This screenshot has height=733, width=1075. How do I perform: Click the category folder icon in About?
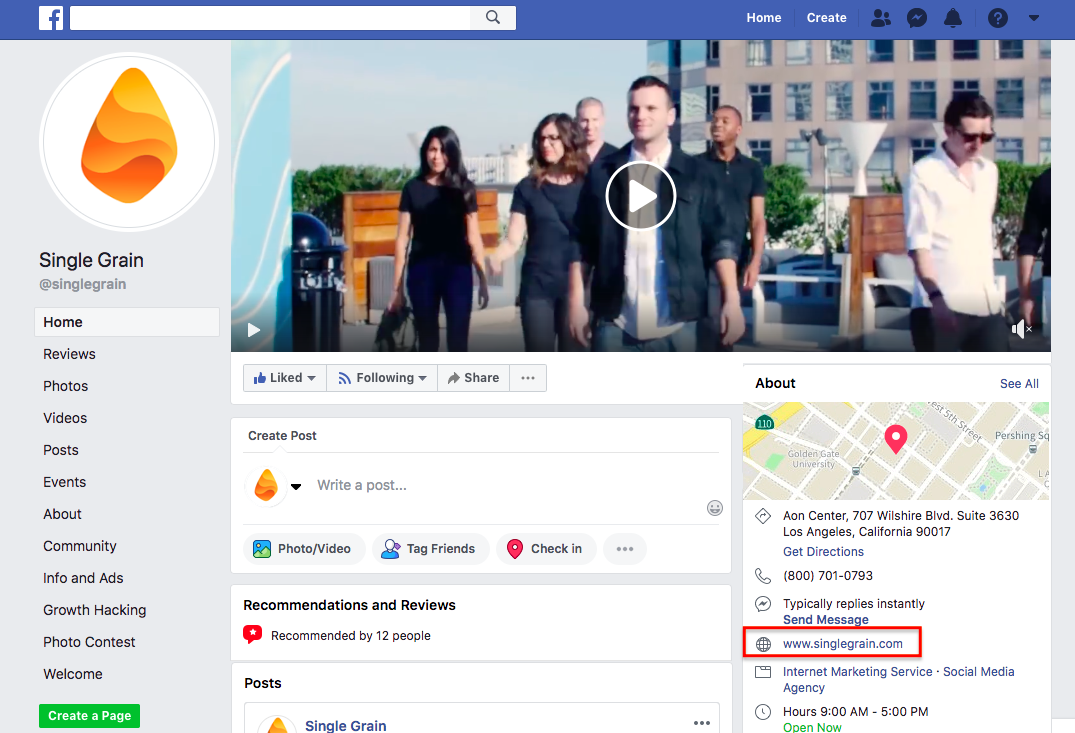[762, 672]
